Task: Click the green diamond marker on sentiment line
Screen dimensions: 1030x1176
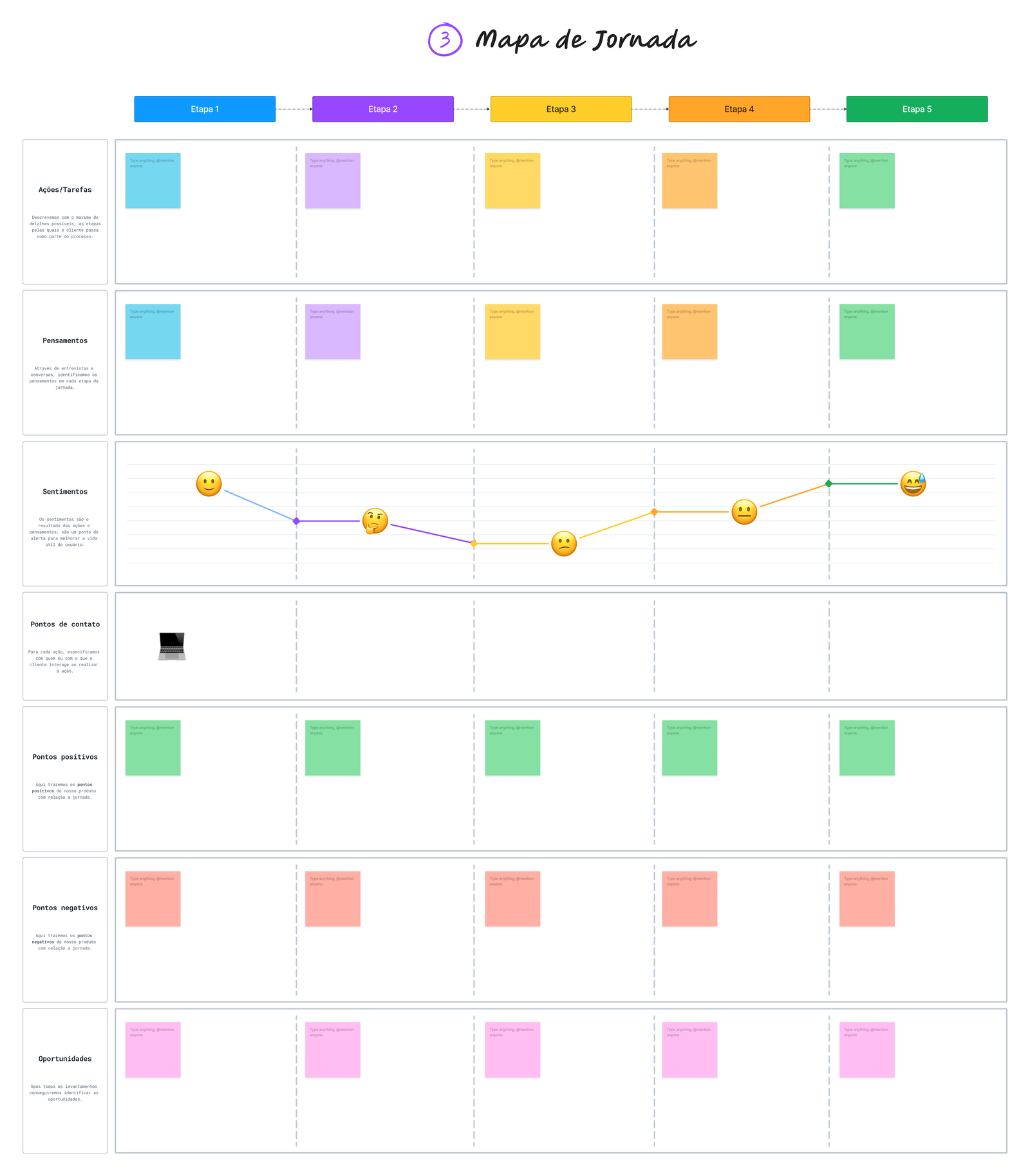Action: click(829, 483)
